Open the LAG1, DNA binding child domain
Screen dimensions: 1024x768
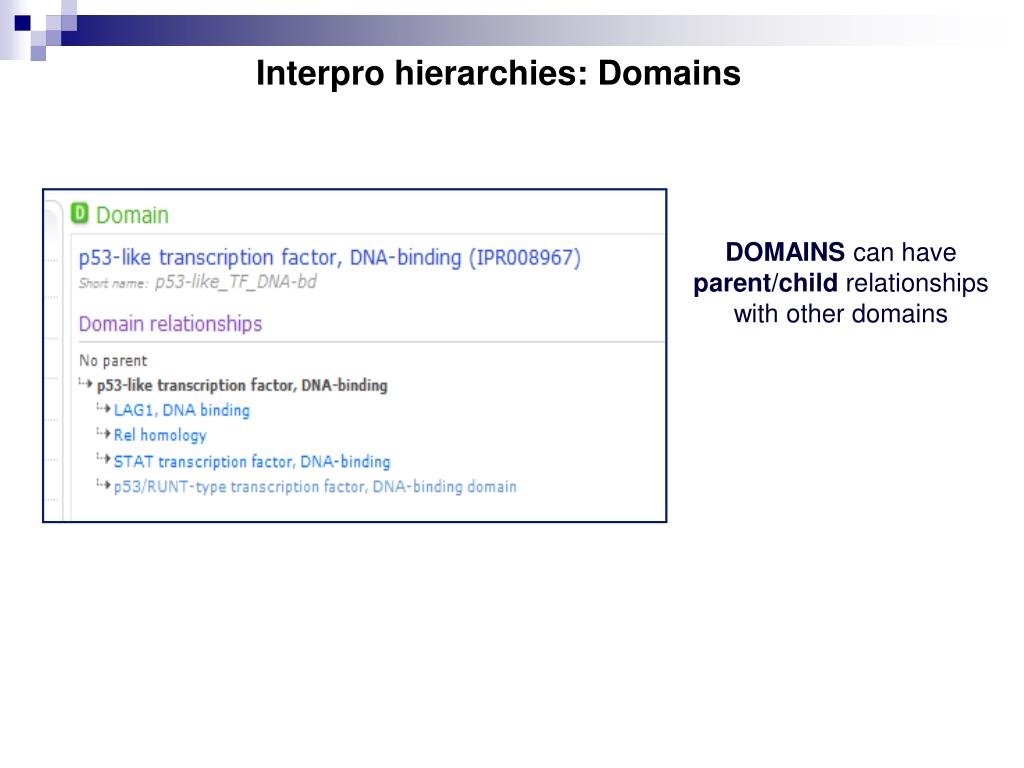[182, 410]
